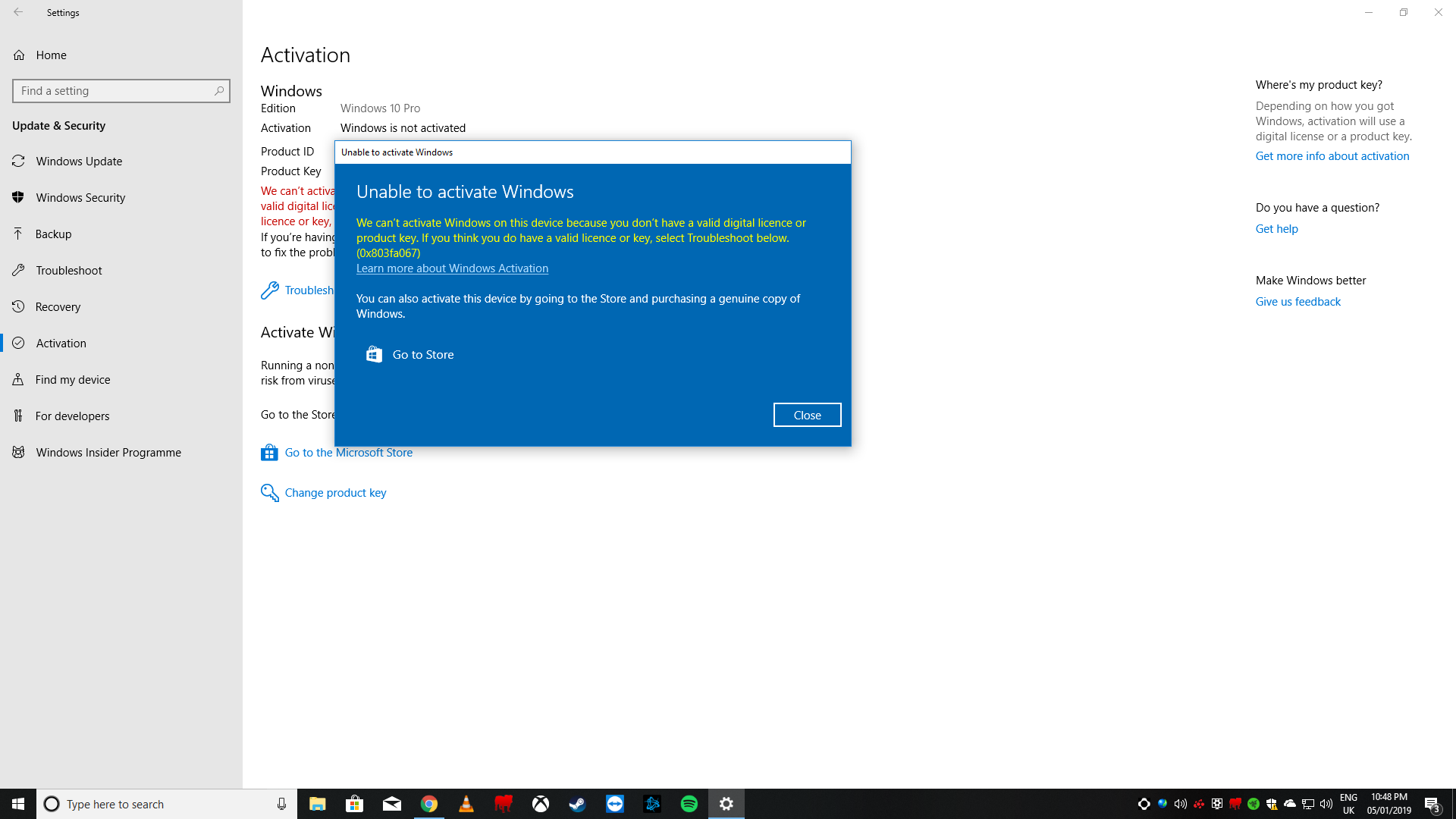Click Go to Store in the dialog
Viewport: 1456px width, 819px height.
(423, 354)
